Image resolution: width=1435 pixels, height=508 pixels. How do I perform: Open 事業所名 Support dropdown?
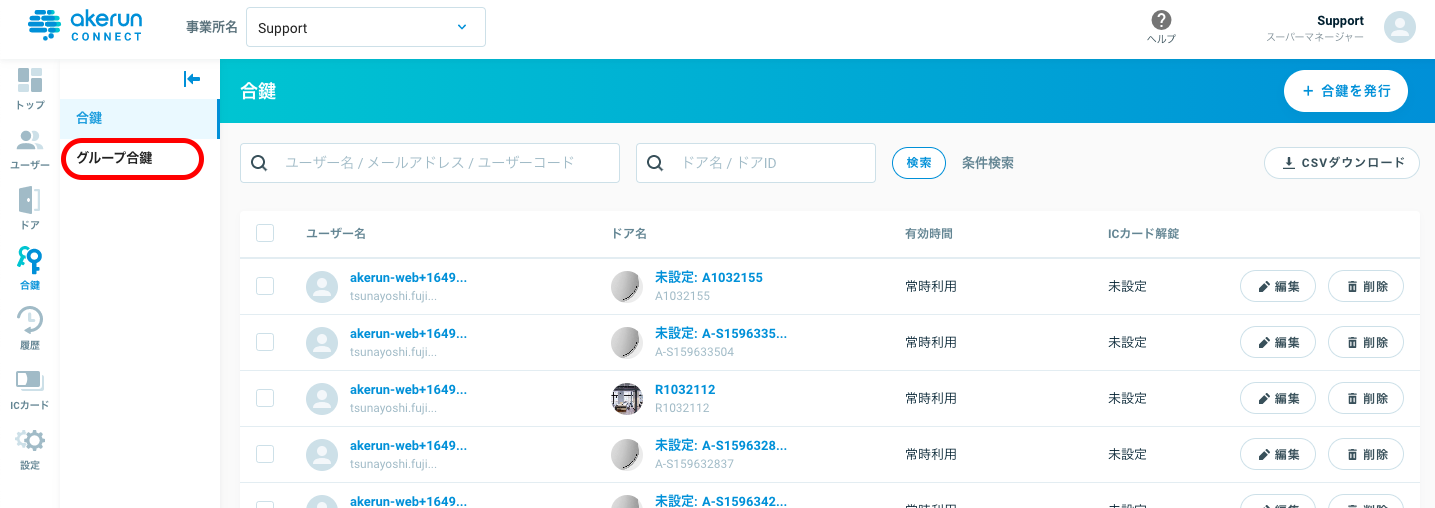coord(365,27)
